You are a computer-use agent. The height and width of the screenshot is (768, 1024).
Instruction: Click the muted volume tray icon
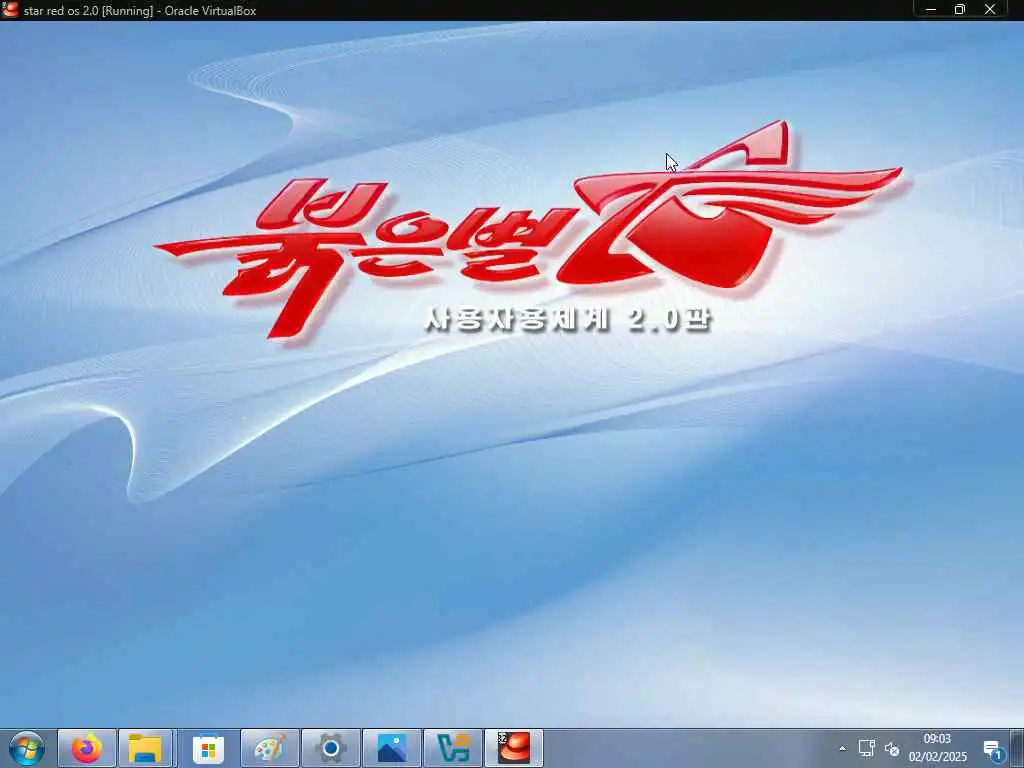(891, 749)
